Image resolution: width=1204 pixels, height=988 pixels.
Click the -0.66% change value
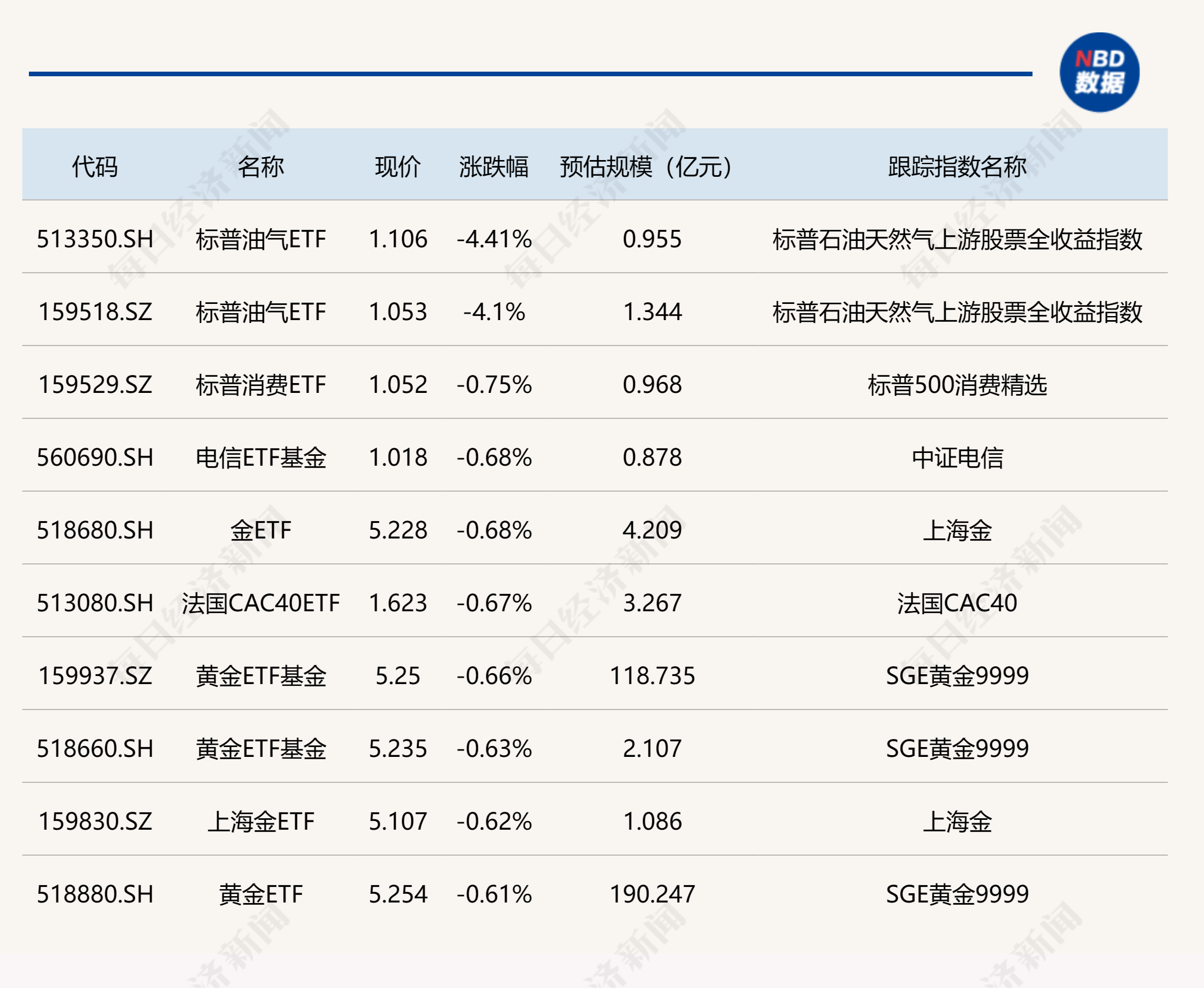pyautogui.click(x=494, y=676)
